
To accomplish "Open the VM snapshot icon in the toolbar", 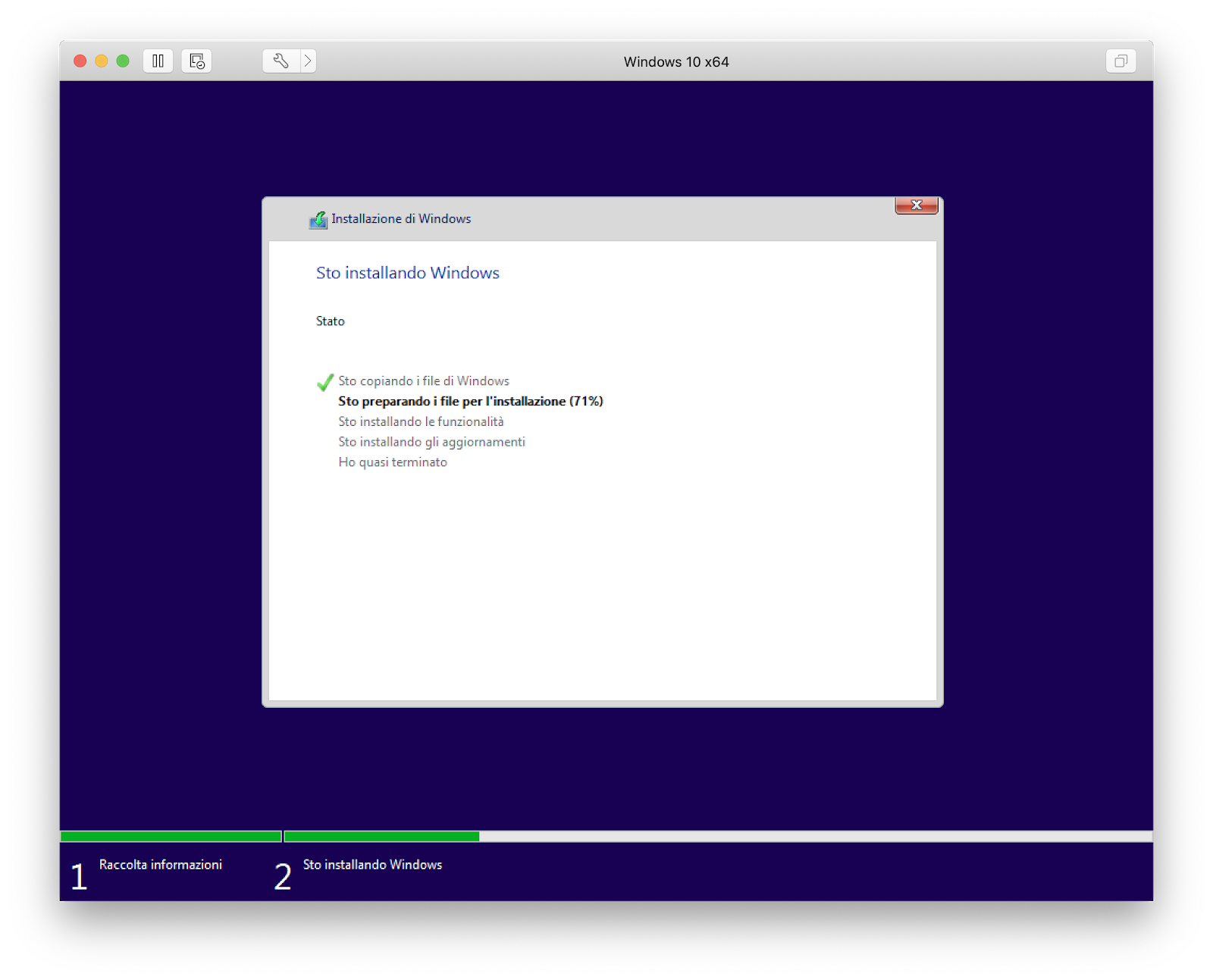I will coord(196,61).
